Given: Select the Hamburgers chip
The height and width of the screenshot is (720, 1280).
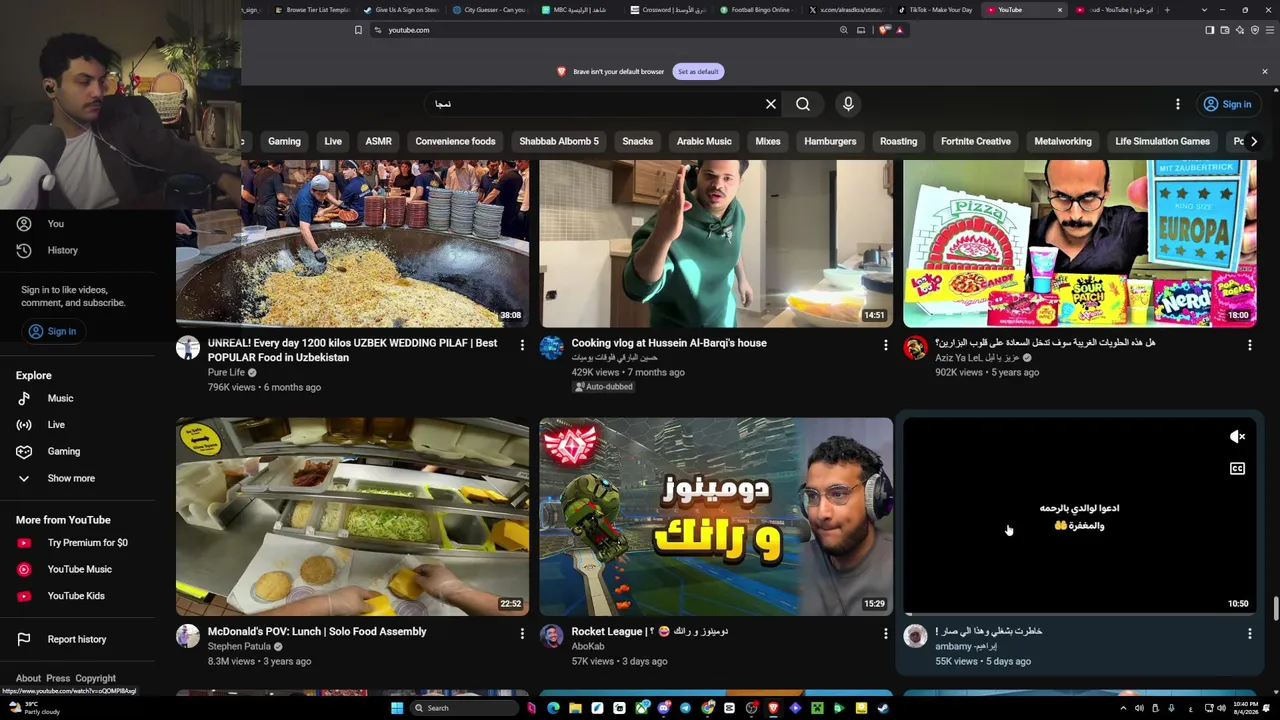Looking at the screenshot, I should click(x=830, y=141).
